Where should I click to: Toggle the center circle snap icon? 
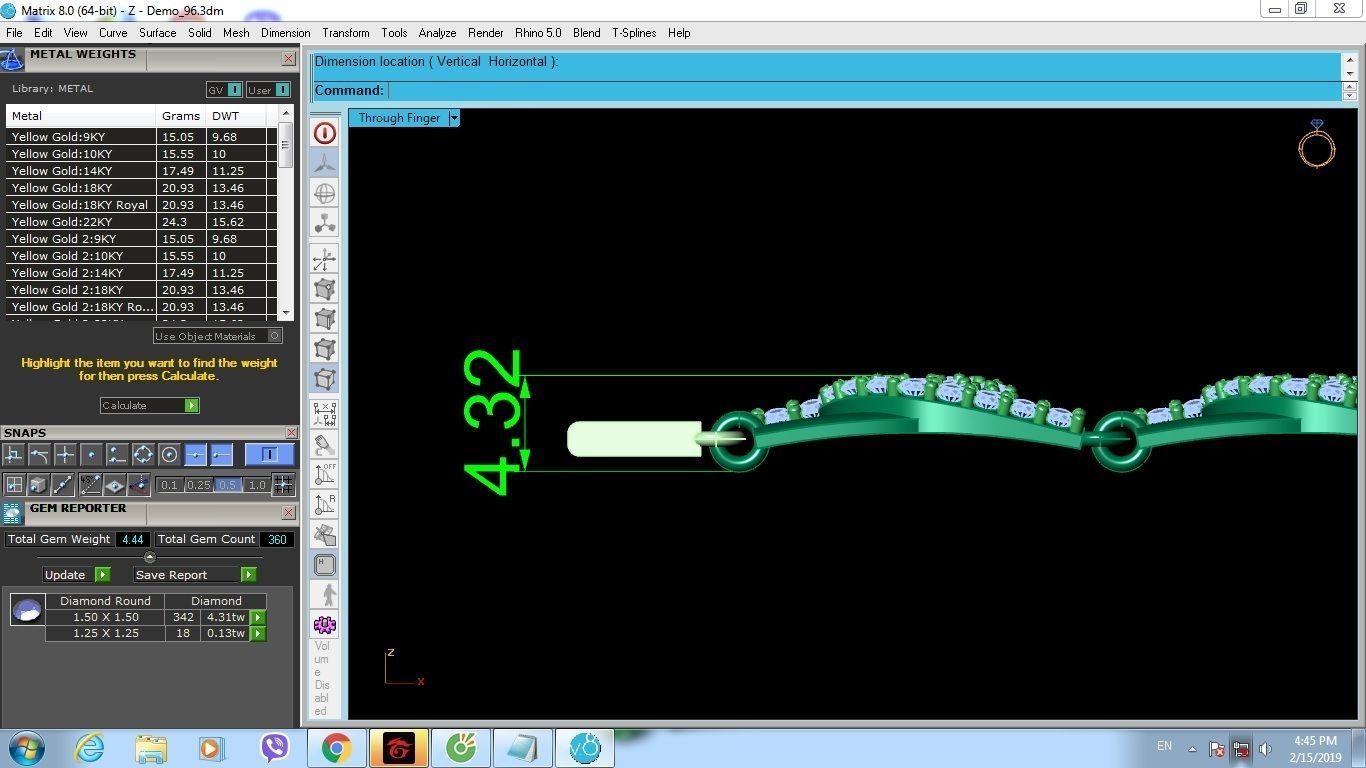coord(170,455)
